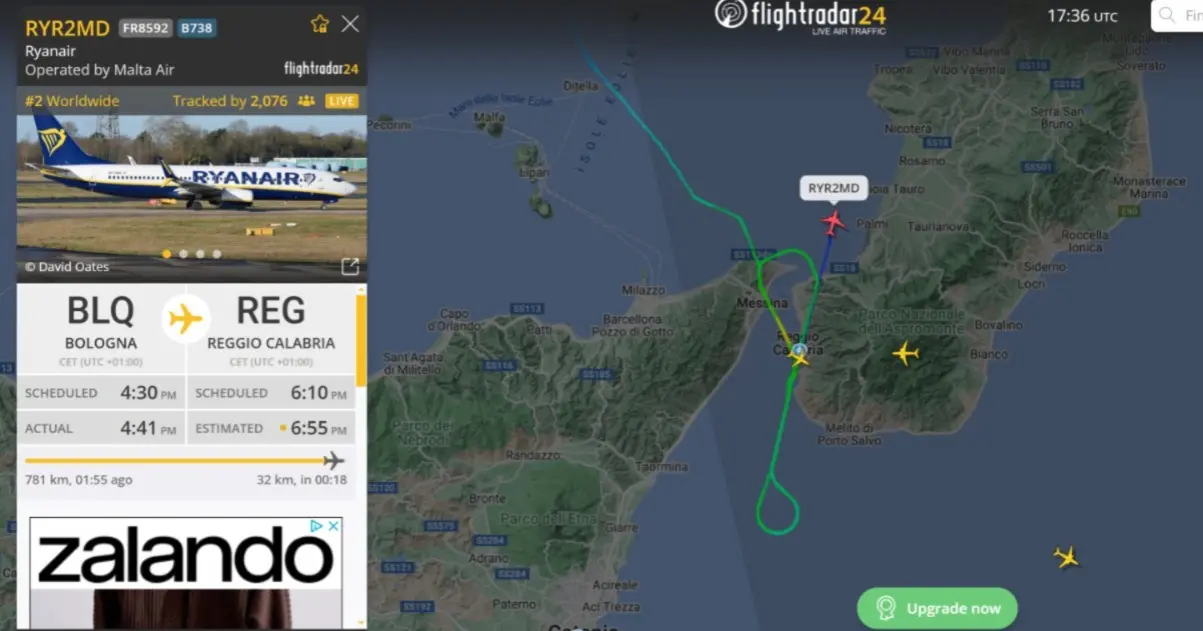Click the yellow plane over Aspromonte park
The image size is (1203, 631).
click(x=905, y=353)
